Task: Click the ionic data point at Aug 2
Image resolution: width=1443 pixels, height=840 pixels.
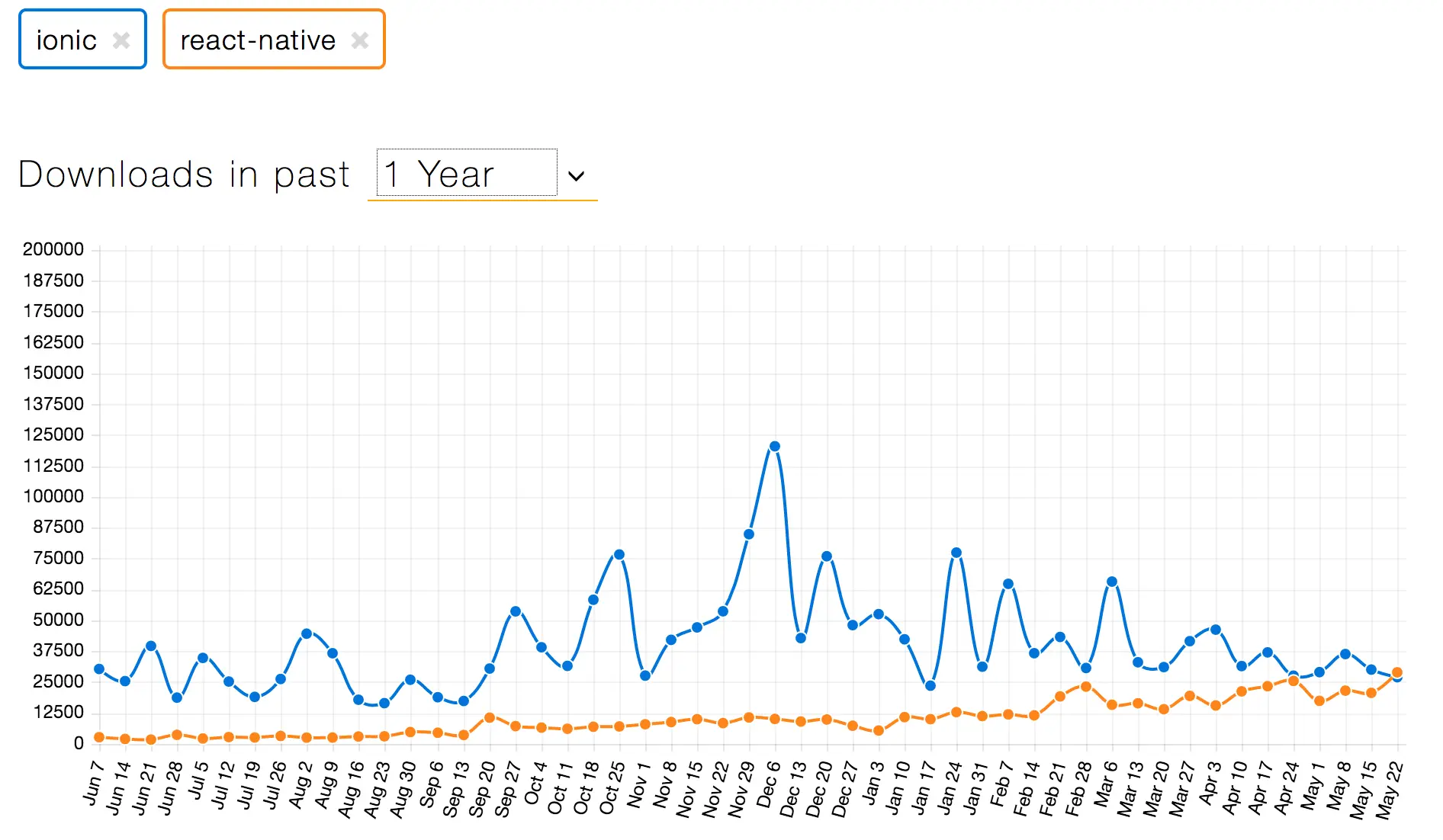Action: [x=307, y=633]
